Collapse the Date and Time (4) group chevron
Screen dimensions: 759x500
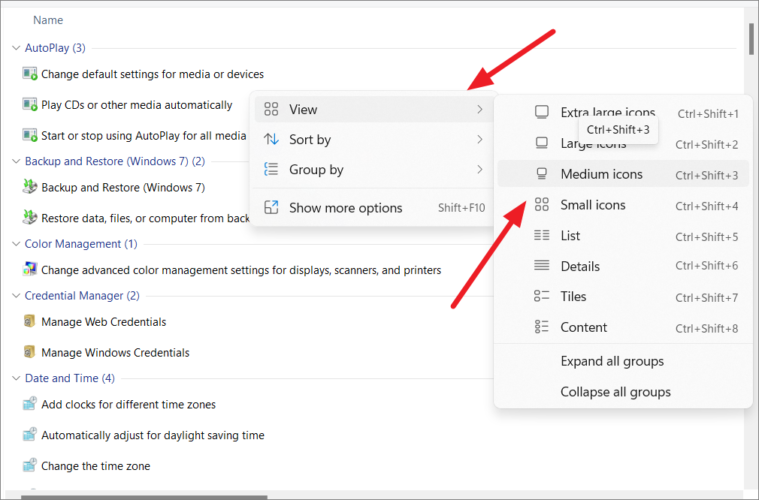[16, 379]
